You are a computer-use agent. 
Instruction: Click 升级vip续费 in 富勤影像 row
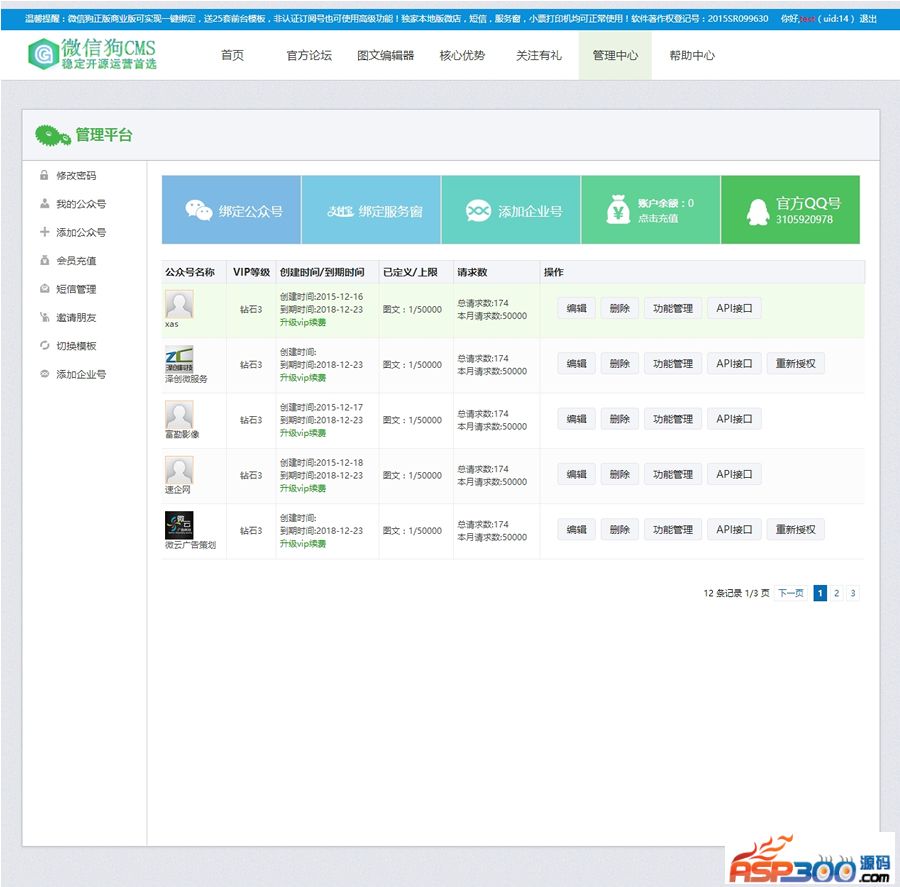click(x=302, y=433)
